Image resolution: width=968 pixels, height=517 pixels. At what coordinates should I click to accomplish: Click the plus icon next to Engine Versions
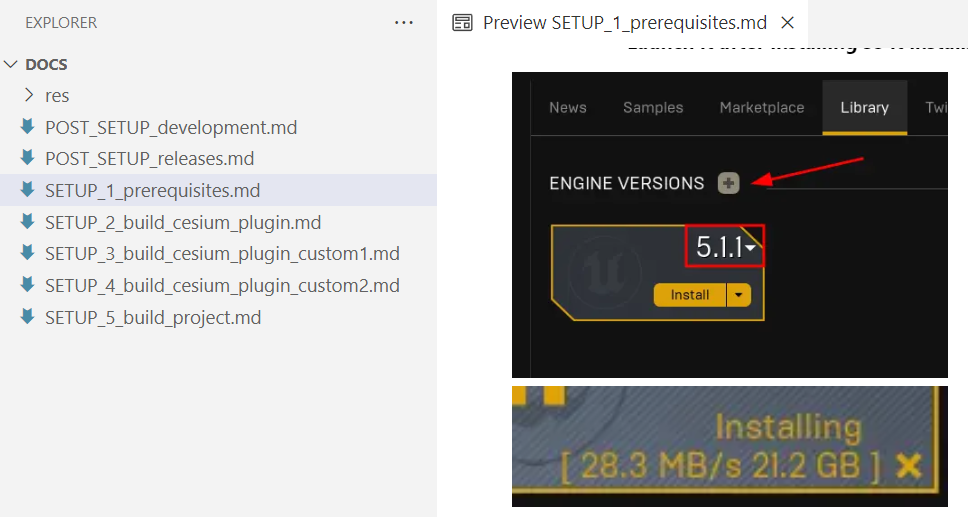pyautogui.click(x=728, y=183)
